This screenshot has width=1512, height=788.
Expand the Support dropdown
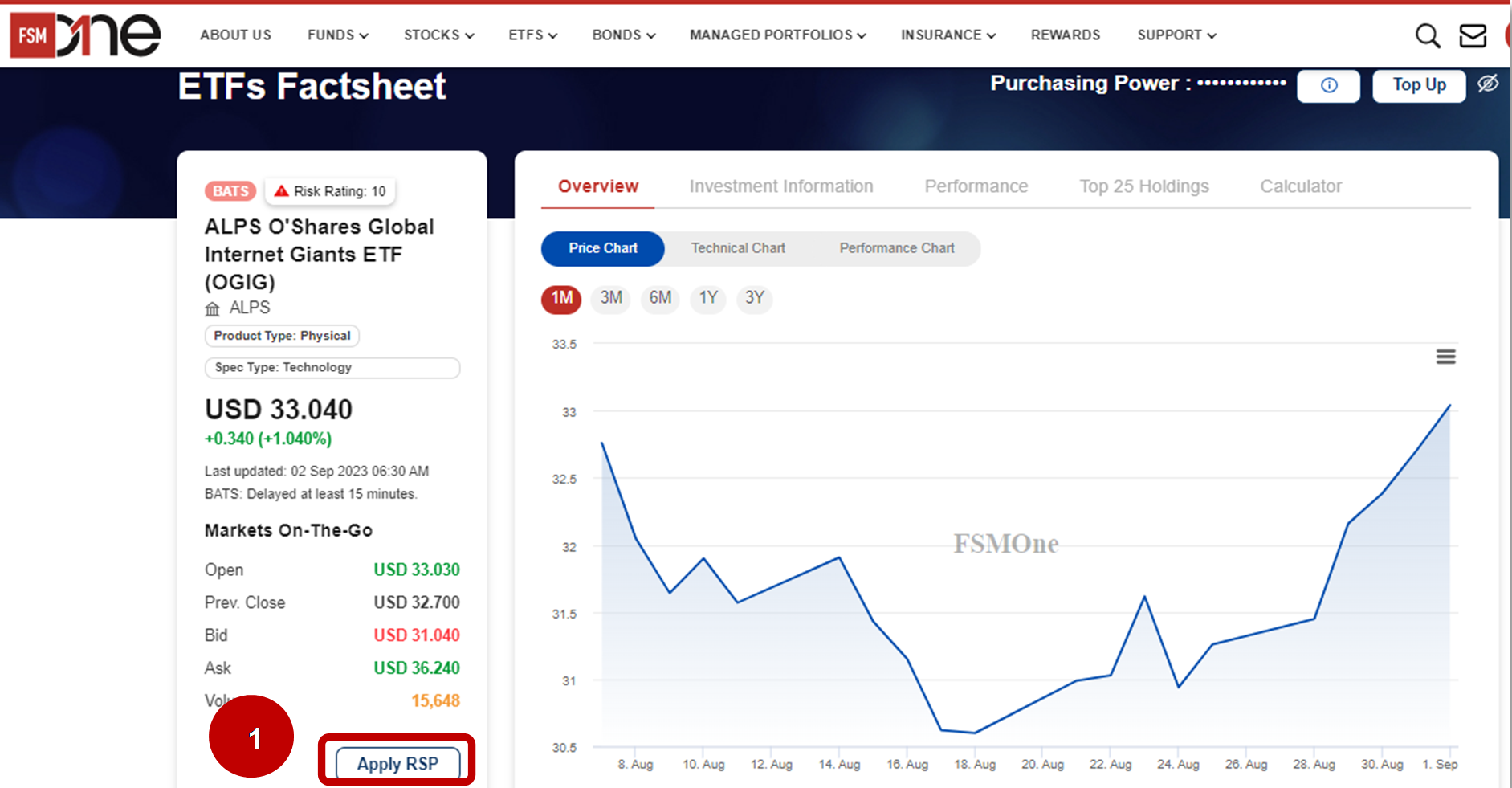pos(1176,35)
